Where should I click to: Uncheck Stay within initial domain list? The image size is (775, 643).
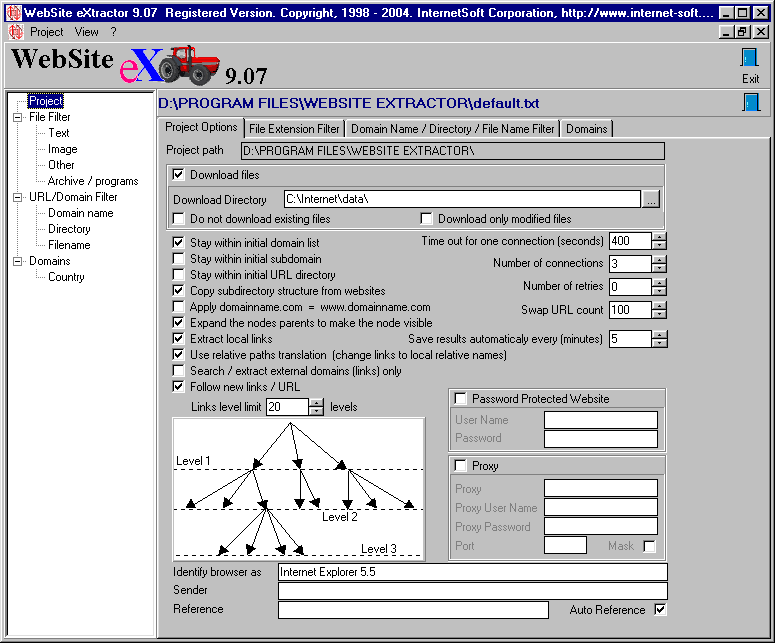pos(178,242)
